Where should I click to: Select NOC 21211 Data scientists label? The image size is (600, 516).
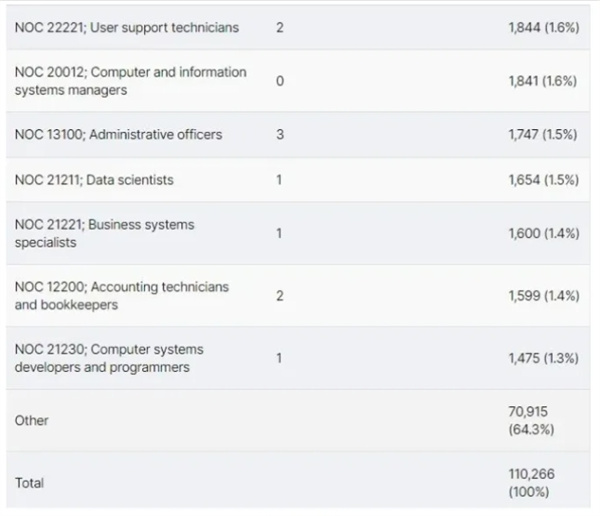click(x=94, y=180)
